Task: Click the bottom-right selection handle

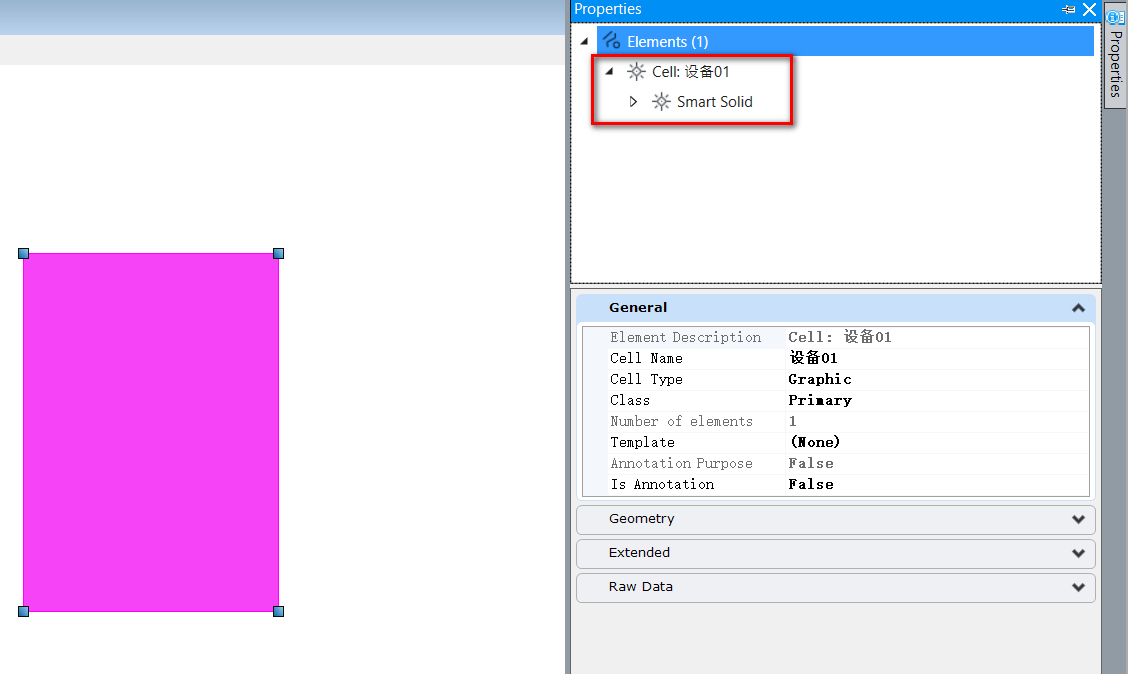Action: click(278, 611)
